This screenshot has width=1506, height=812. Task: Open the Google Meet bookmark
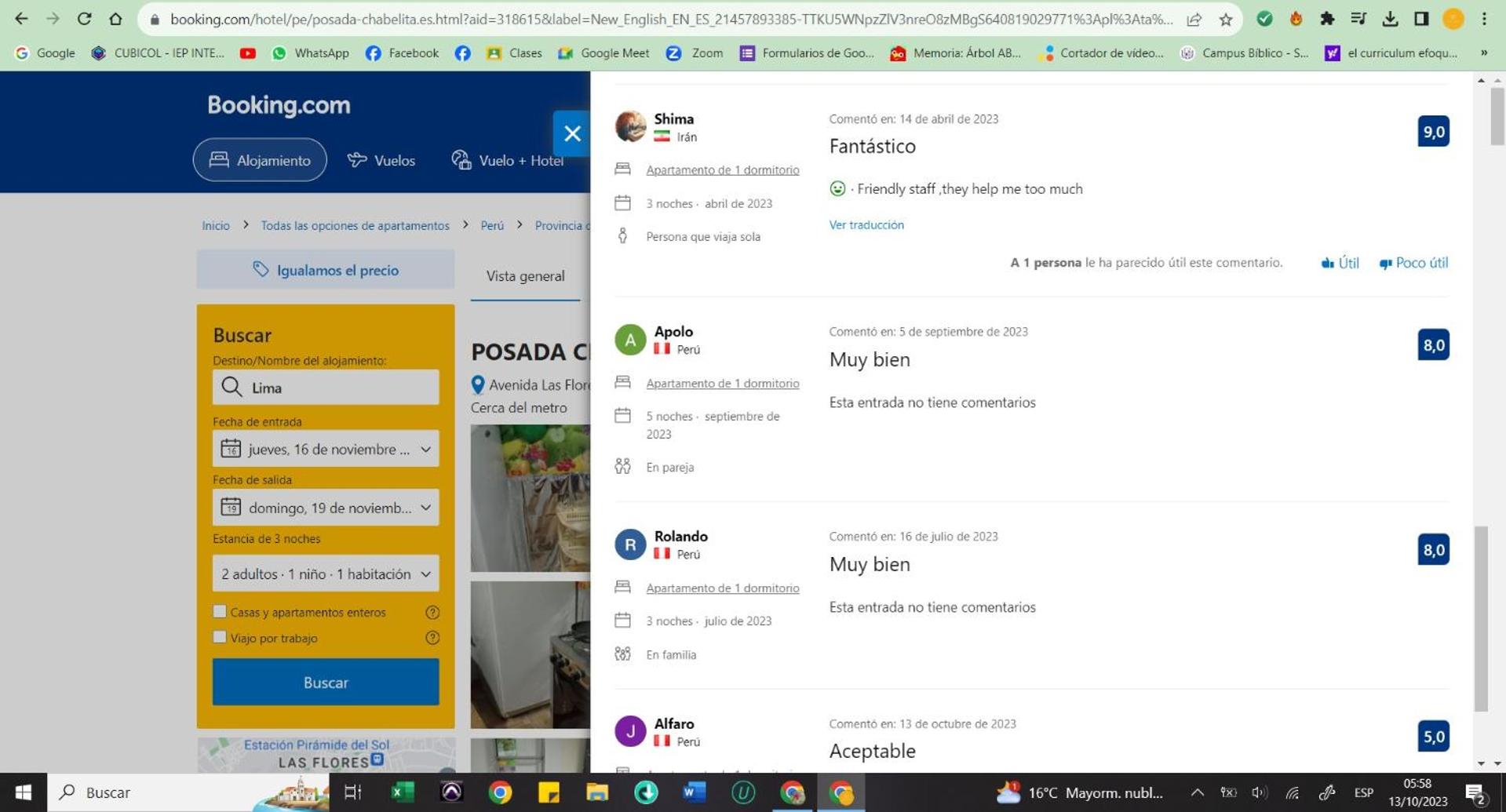click(x=603, y=53)
